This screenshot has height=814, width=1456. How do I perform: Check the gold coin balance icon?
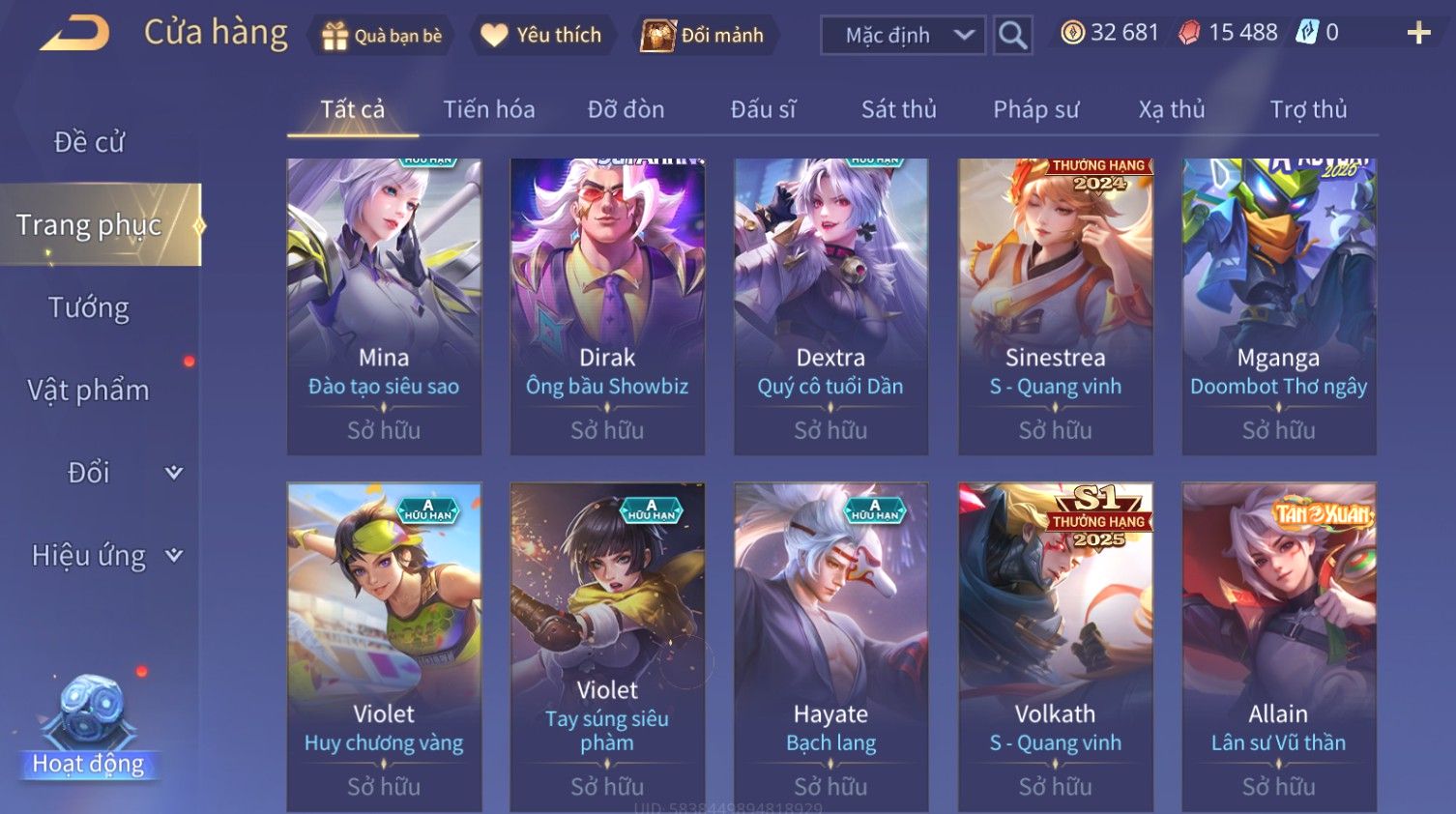(1072, 33)
